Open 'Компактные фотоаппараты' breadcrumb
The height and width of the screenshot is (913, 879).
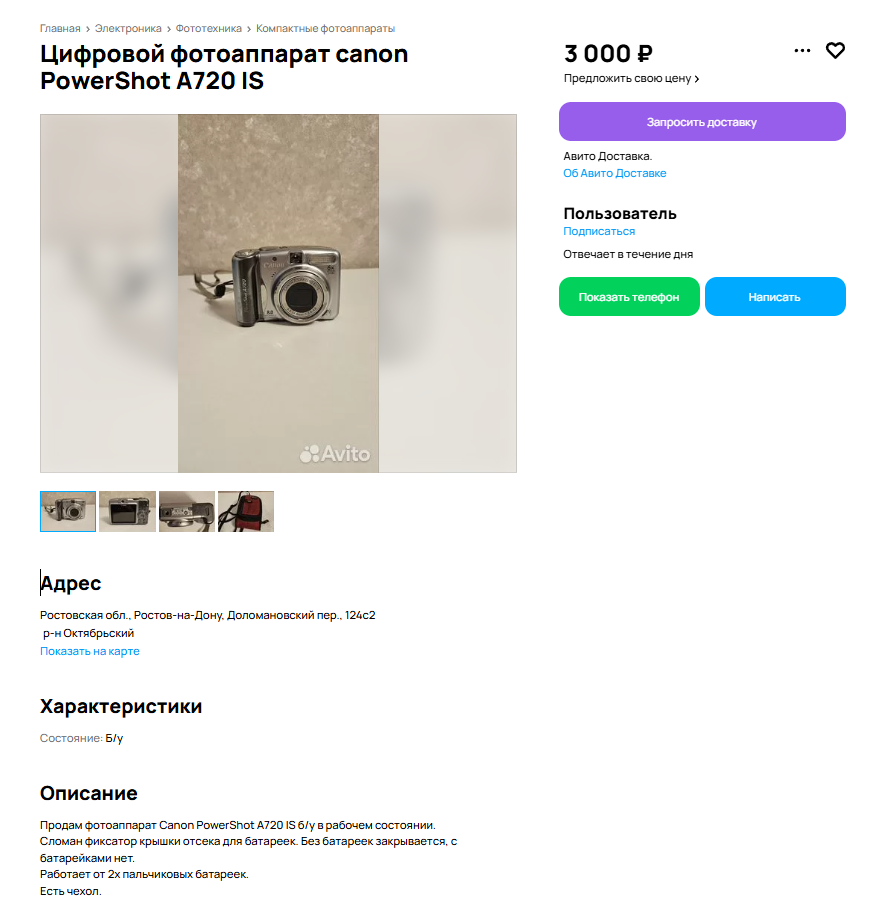[325, 29]
